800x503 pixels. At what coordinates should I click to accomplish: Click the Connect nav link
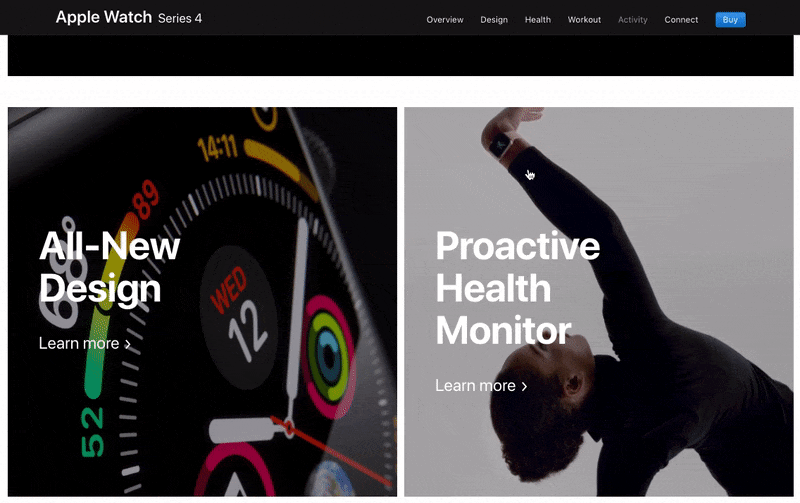(x=681, y=20)
